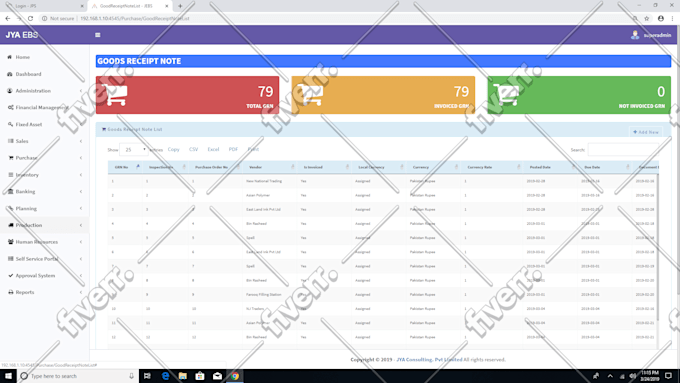The height and width of the screenshot is (383, 680).
Task: Sort table by Due Date column
Action: click(605, 167)
